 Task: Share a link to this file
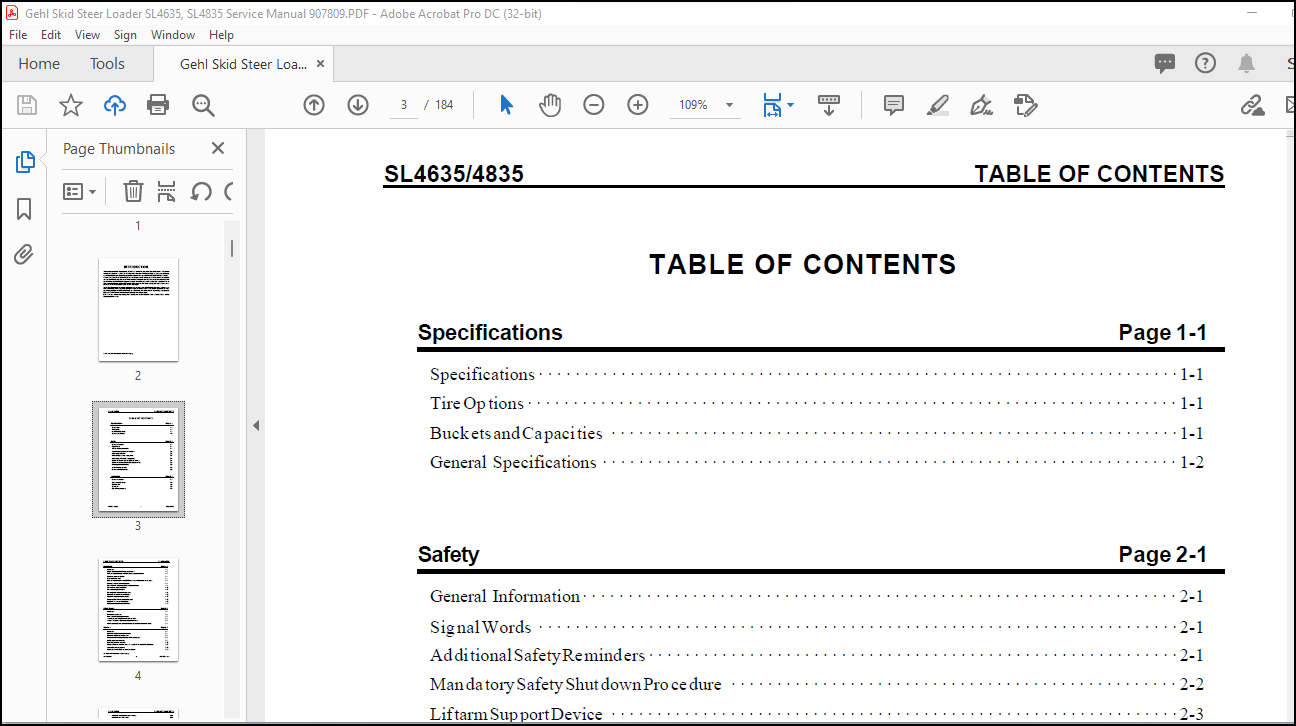(x=1252, y=105)
